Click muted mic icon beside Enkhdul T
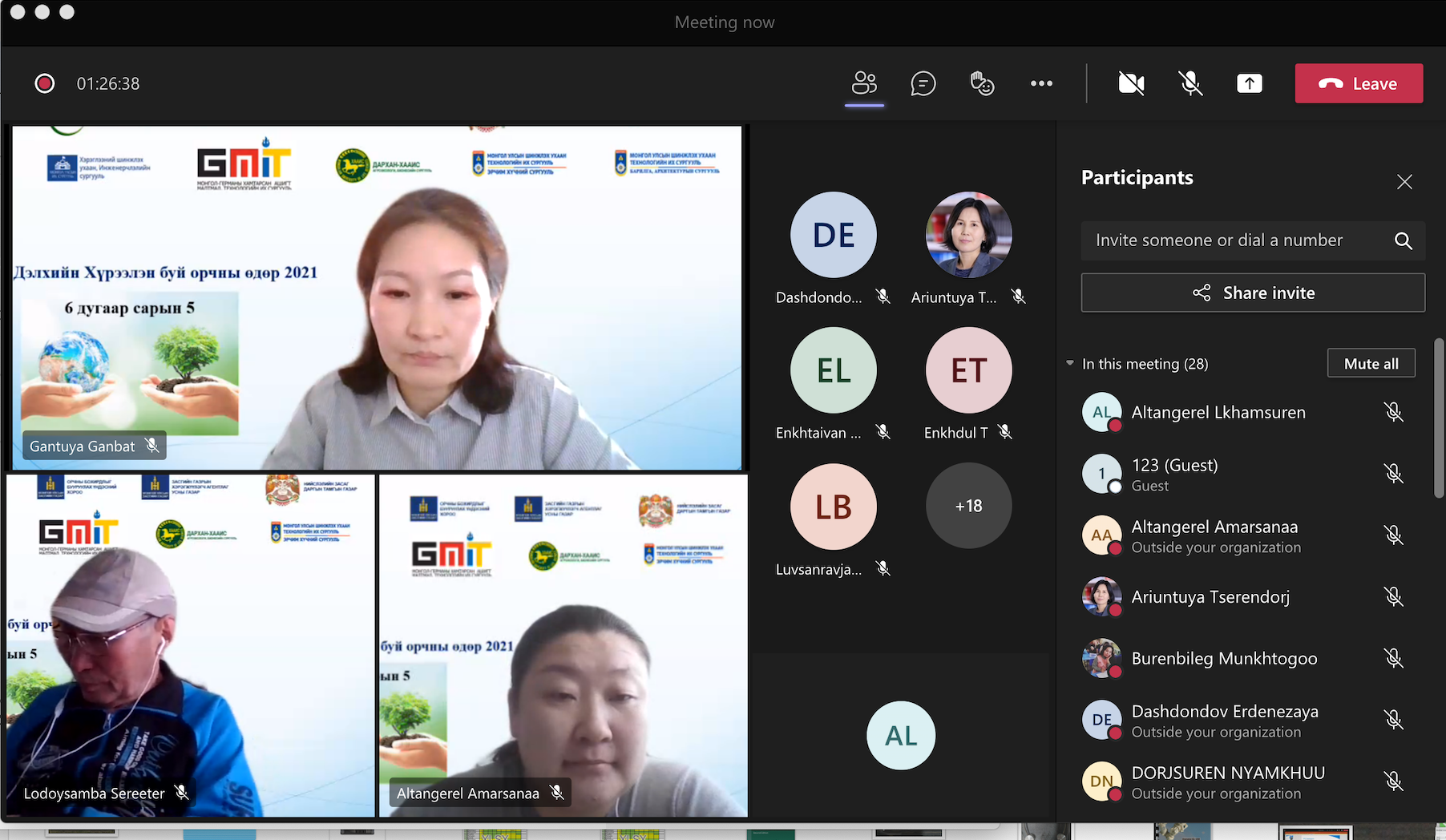The width and height of the screenshot is (1446, 840). pos(1004,432)
